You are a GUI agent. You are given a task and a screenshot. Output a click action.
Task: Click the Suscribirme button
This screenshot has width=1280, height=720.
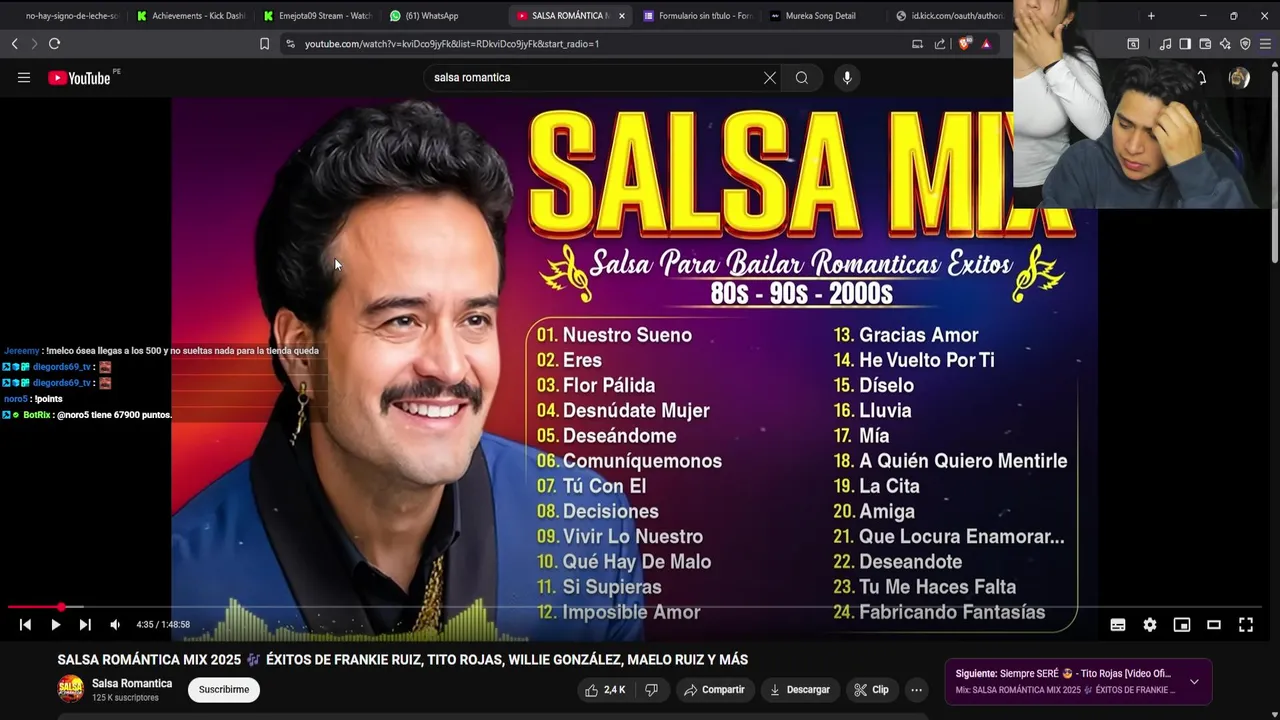pos(224,690)
